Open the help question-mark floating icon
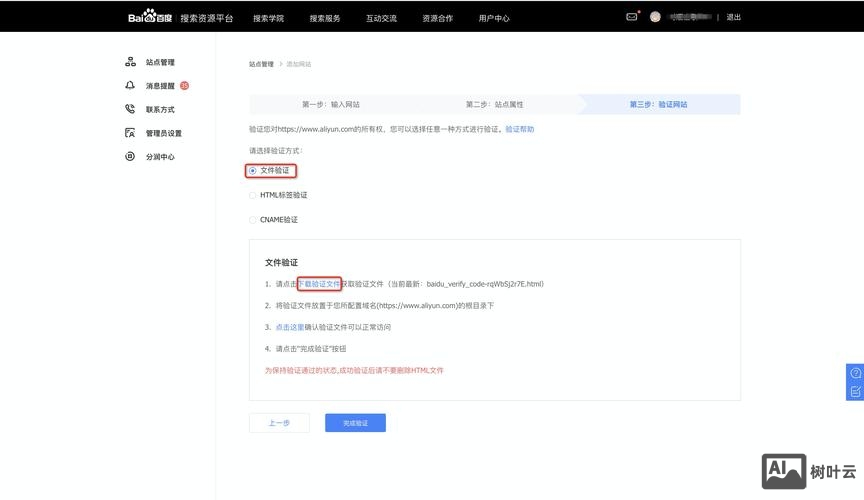 tap(855, 373)
